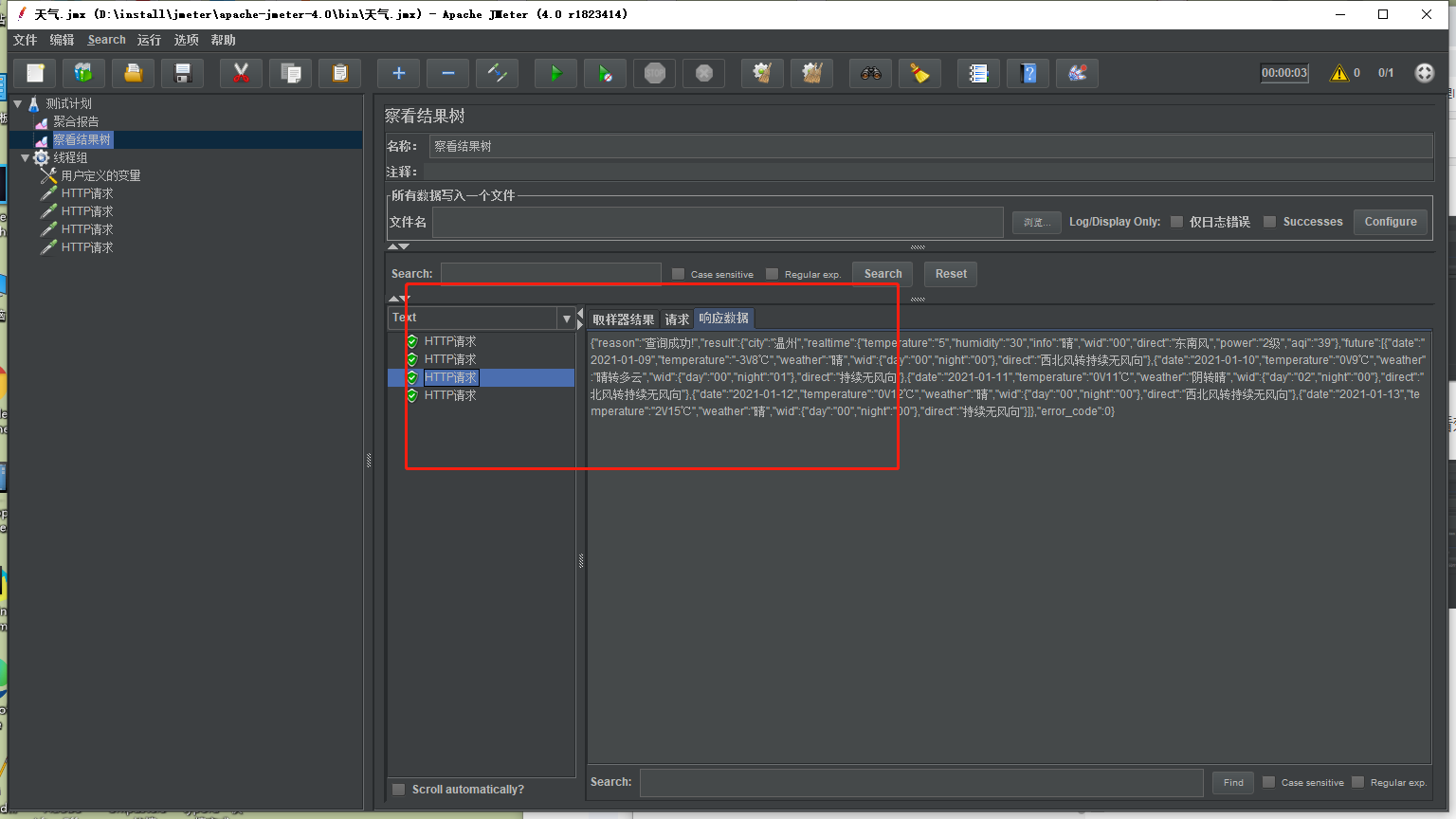
Task: Click the Open file toolbar icon
Action: click(x=134, y=73)
